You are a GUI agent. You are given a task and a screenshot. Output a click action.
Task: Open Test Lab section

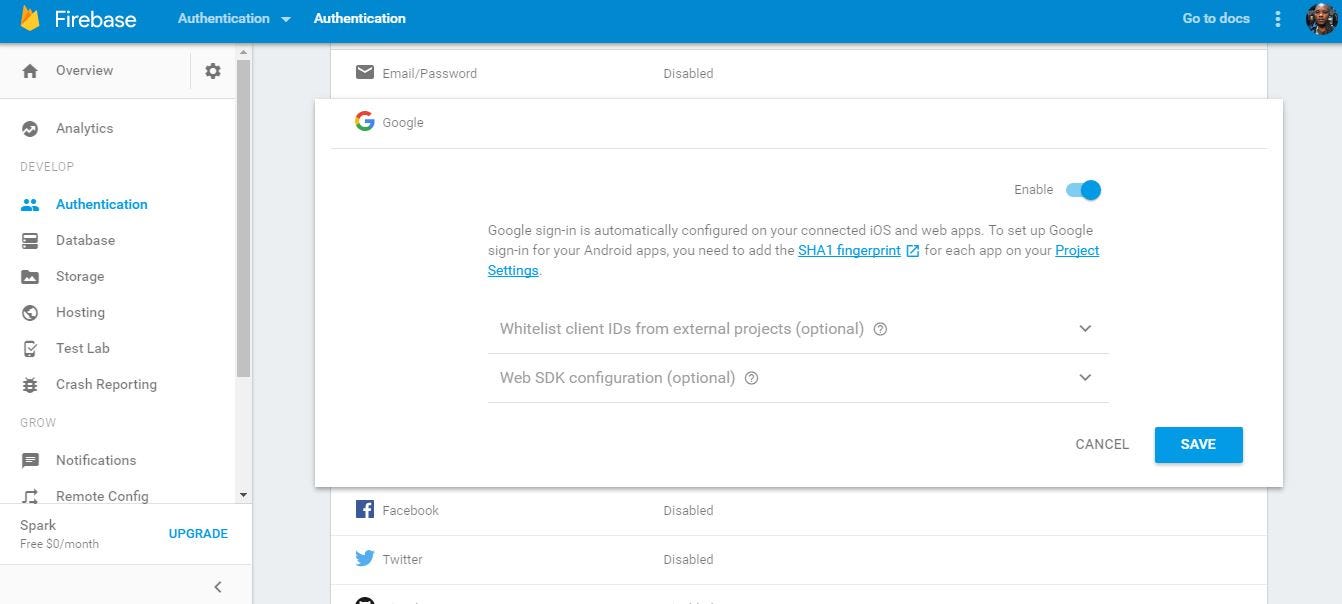click(x=83, y=348)
